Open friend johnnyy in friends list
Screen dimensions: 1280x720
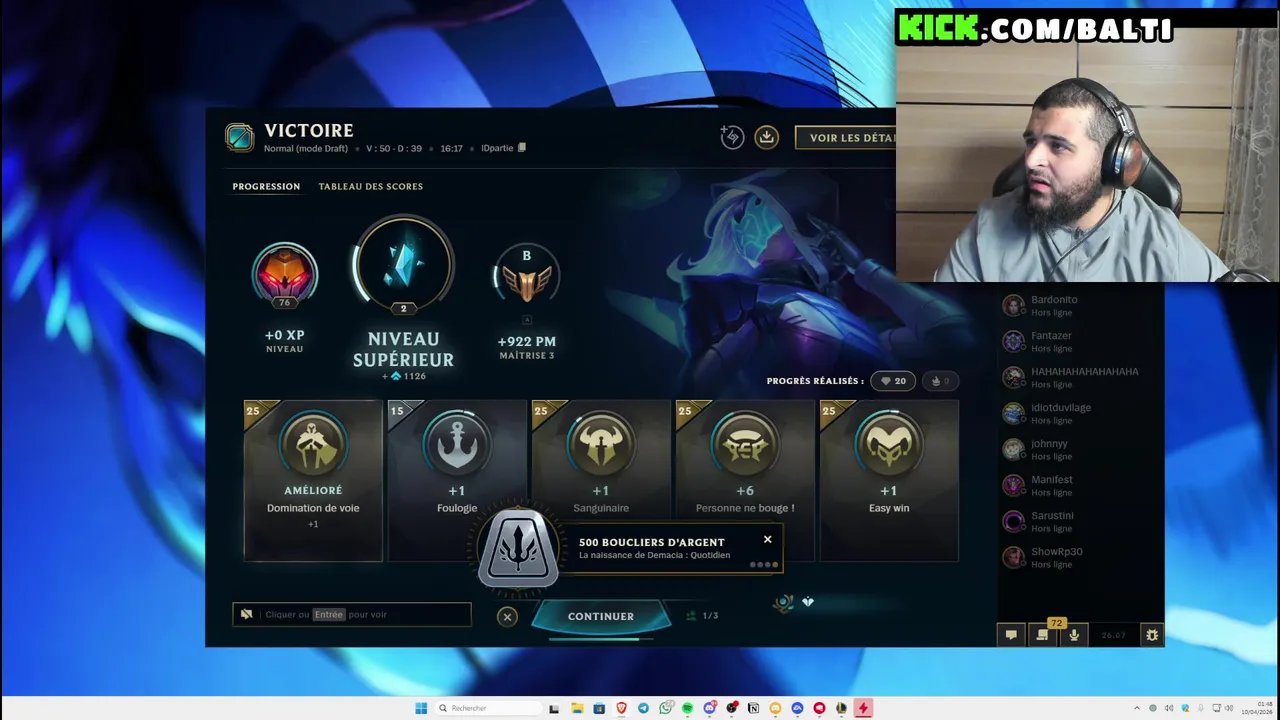1081,449
